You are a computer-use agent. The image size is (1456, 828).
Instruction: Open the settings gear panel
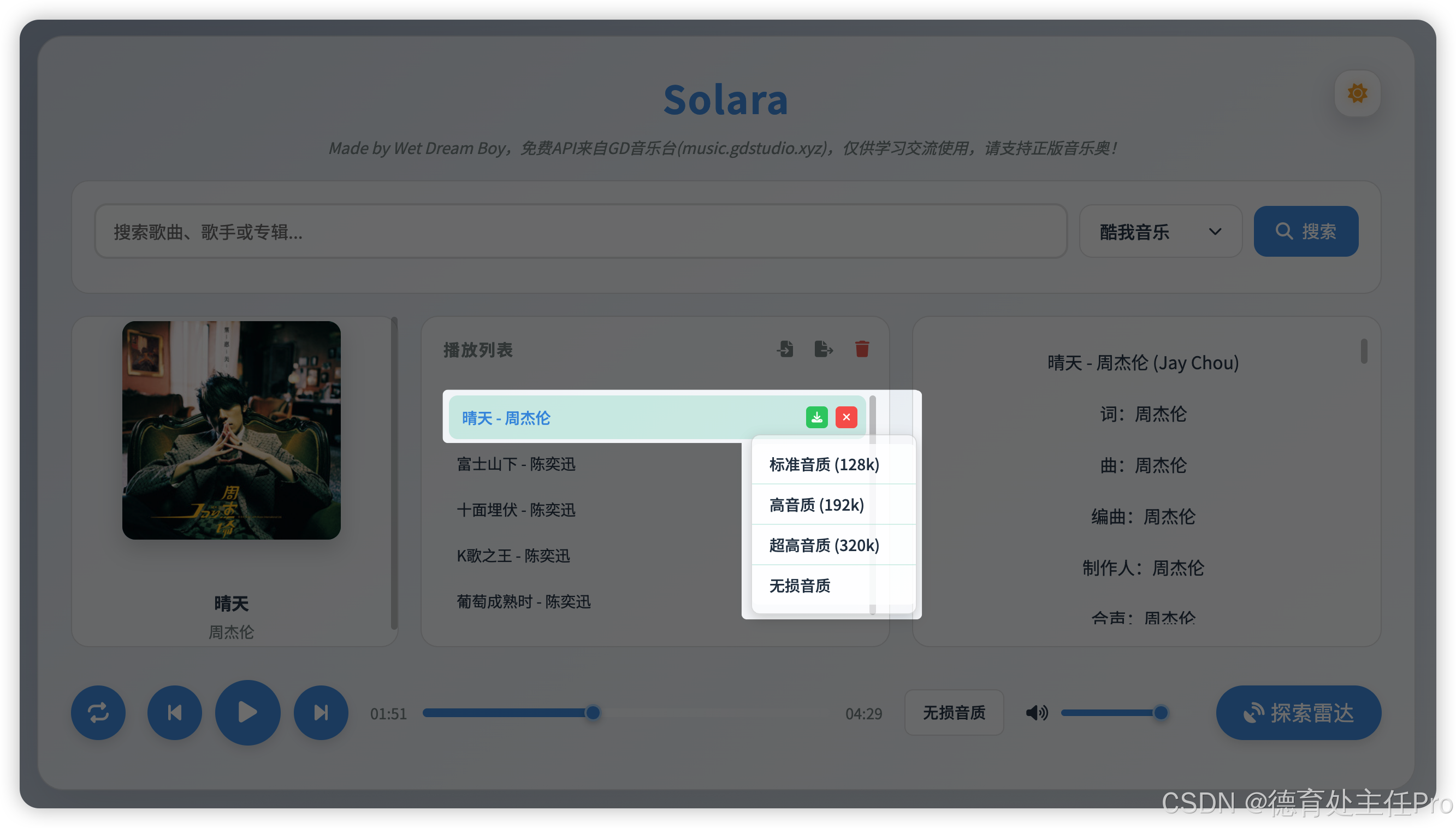[1357, 94]
